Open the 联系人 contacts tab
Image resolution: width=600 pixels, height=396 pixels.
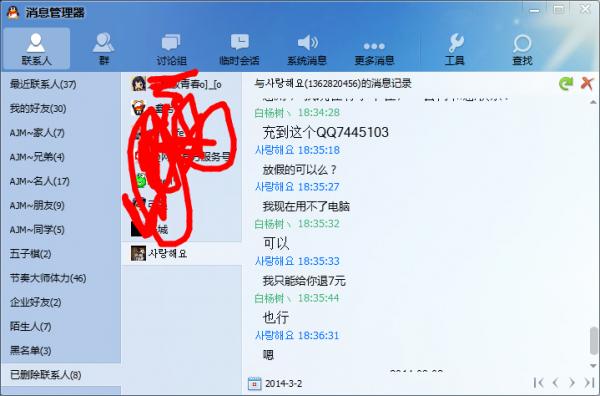[36, 49]
